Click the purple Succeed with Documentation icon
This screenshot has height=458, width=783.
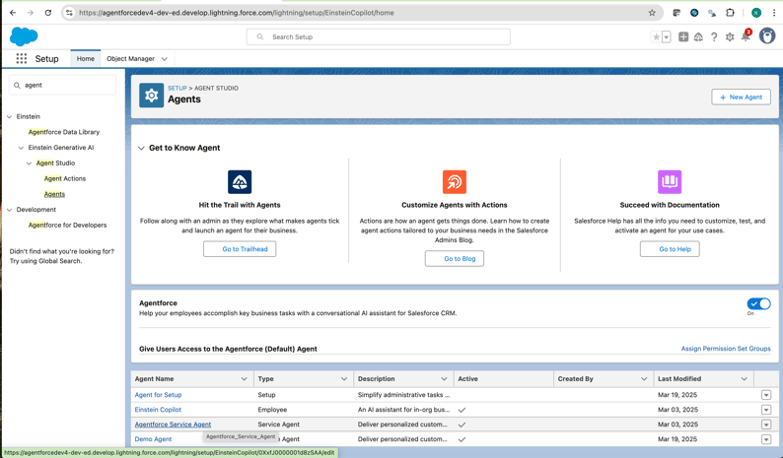point(670,182)
